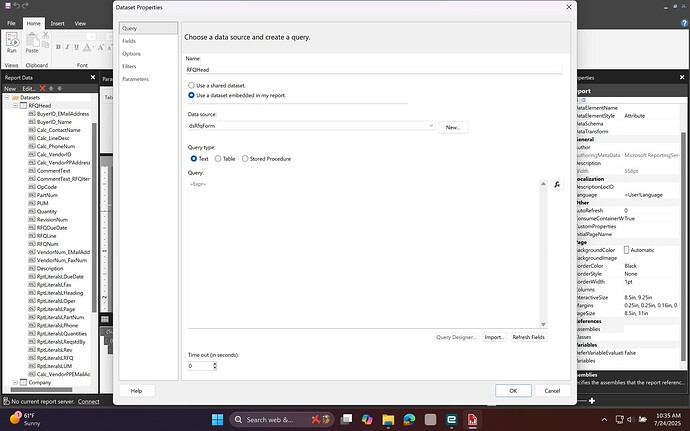The height and width of the screenshot is (431, 690).
Task: Open Microsoft Edge from taskbar
Action: 409,420
